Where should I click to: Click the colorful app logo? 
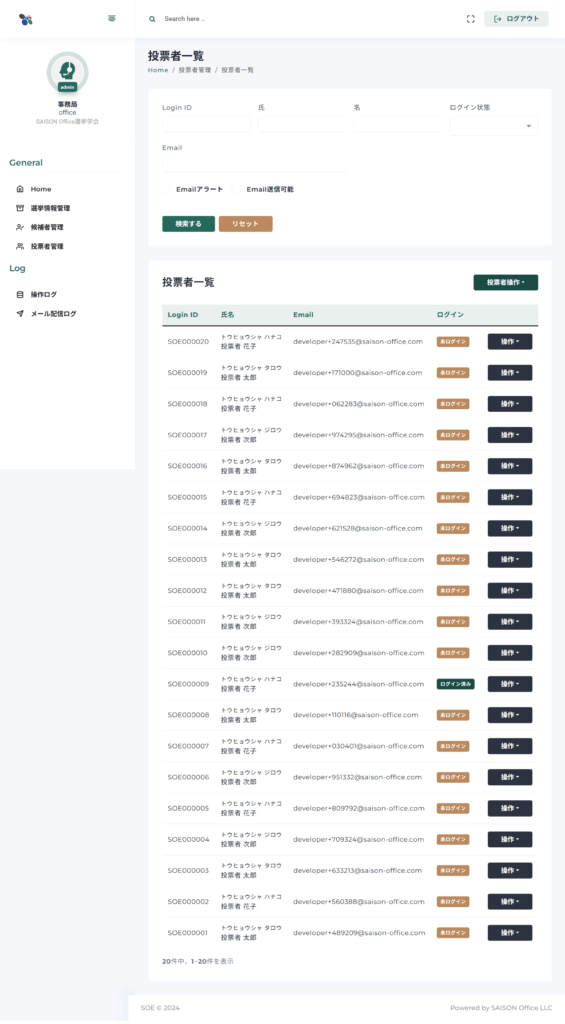pyautogui.click(x=25, y=20)
